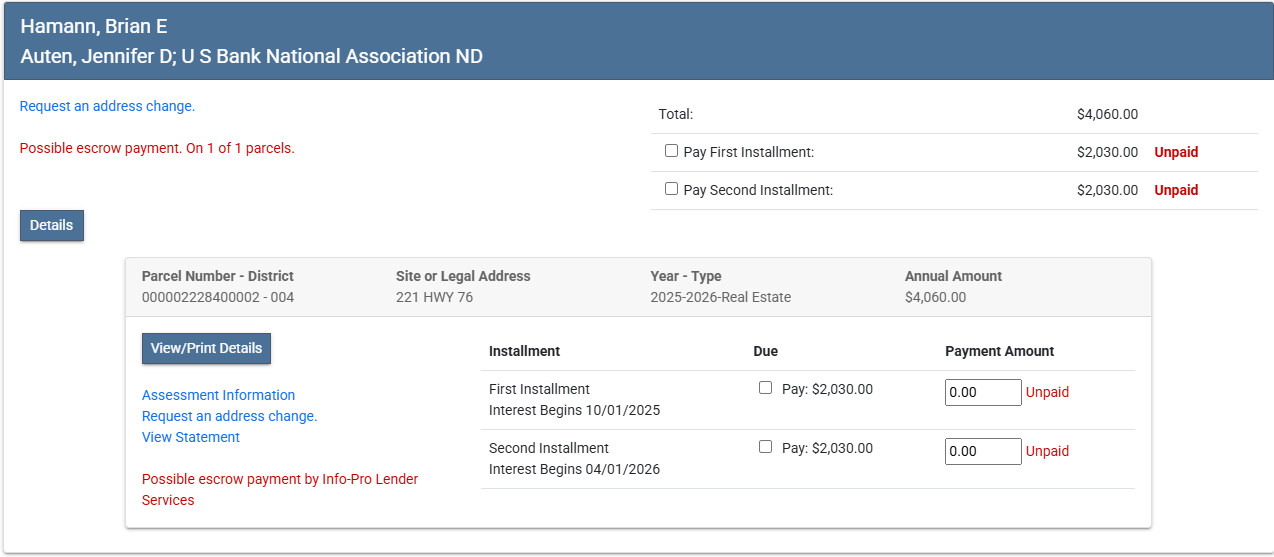Check the Pay Second Installment checkbox in totals
1274x557 pixels.
pyautogui.click(x=671, y=189)
